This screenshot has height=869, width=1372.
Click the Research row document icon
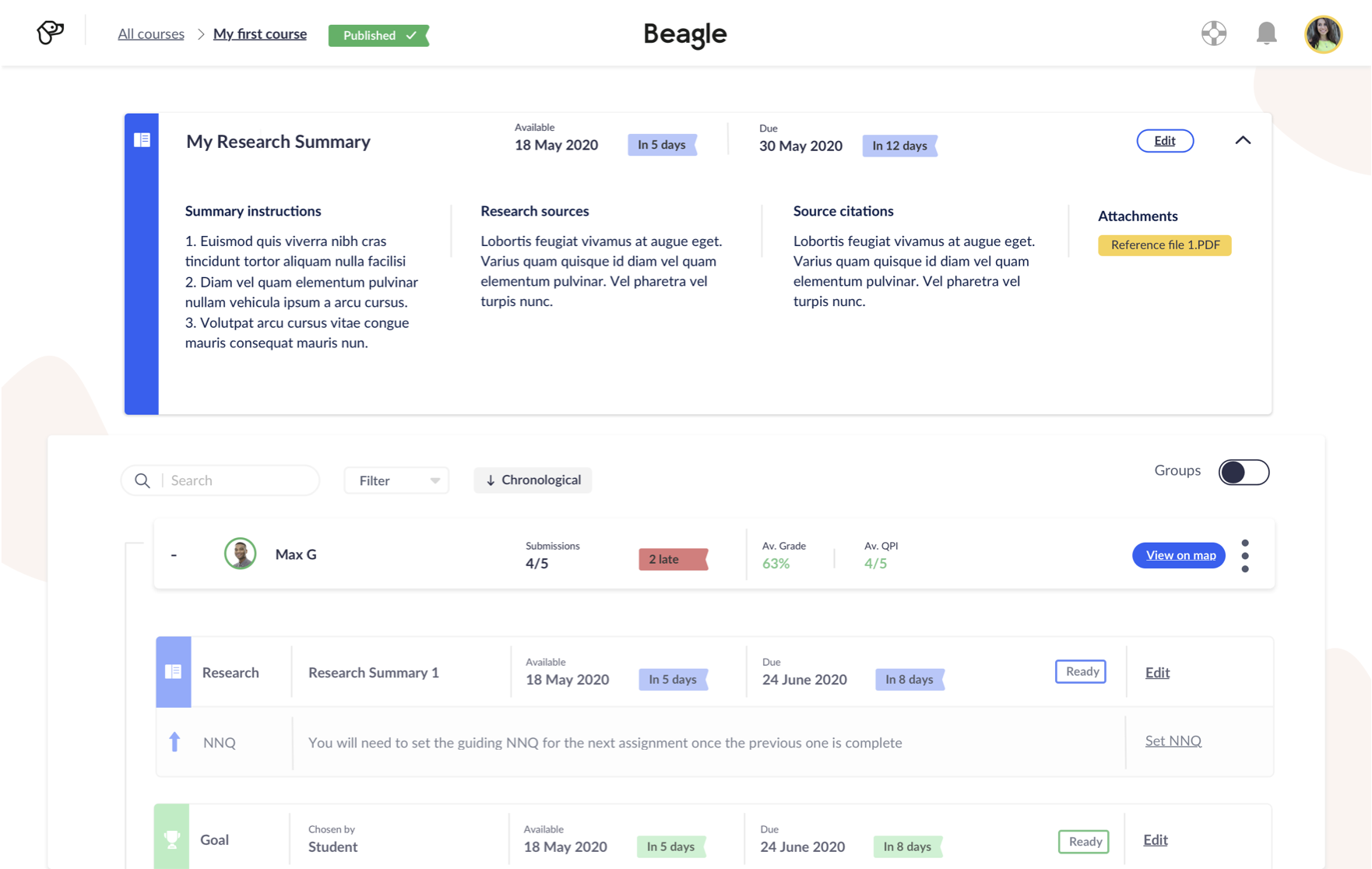tap(174, 672)
